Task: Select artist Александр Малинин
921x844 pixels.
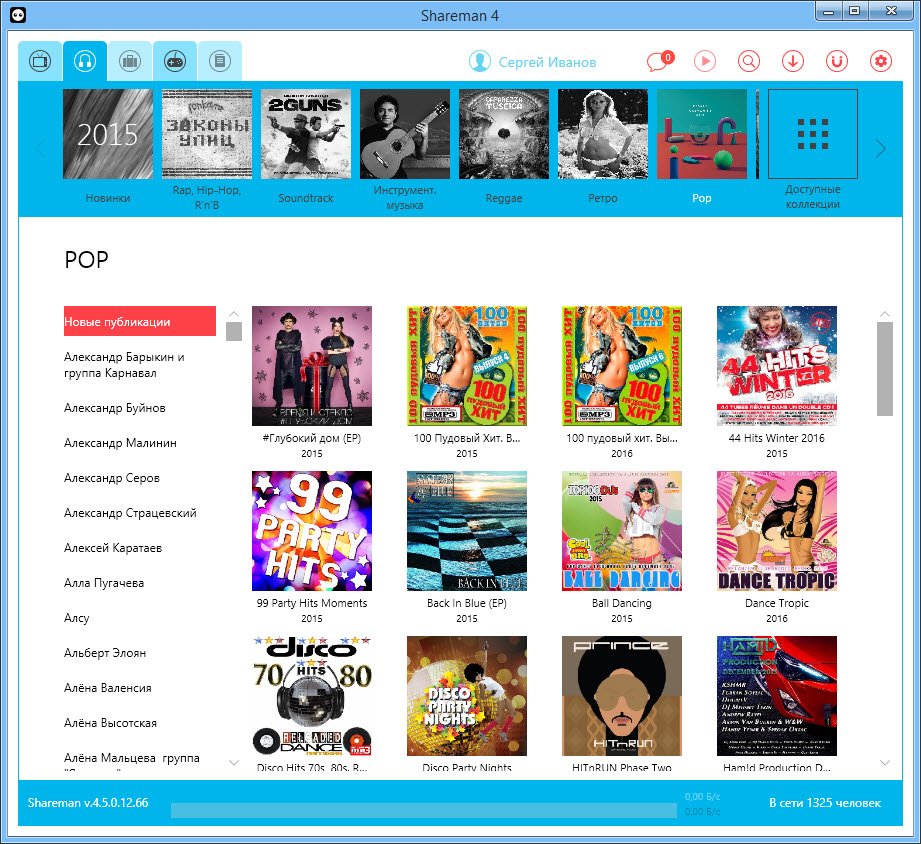Action: (x=120, y=443)
